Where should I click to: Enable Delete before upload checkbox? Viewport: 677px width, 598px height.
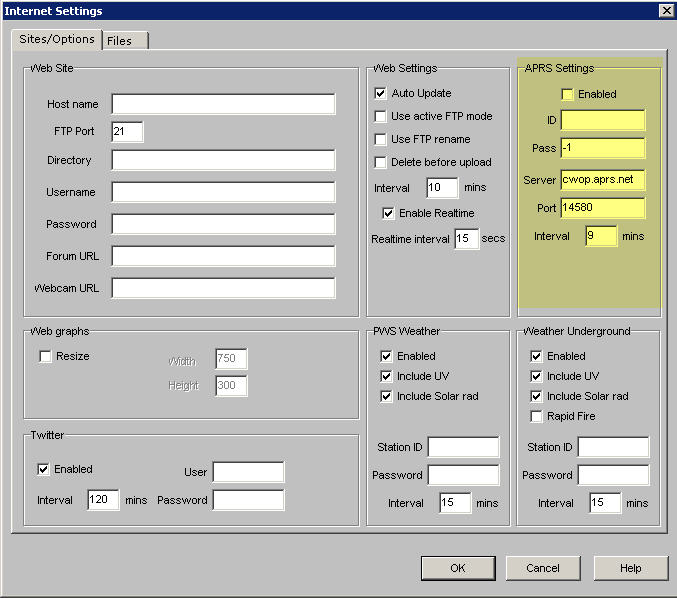pyautogui.click(x=381, y=162)
